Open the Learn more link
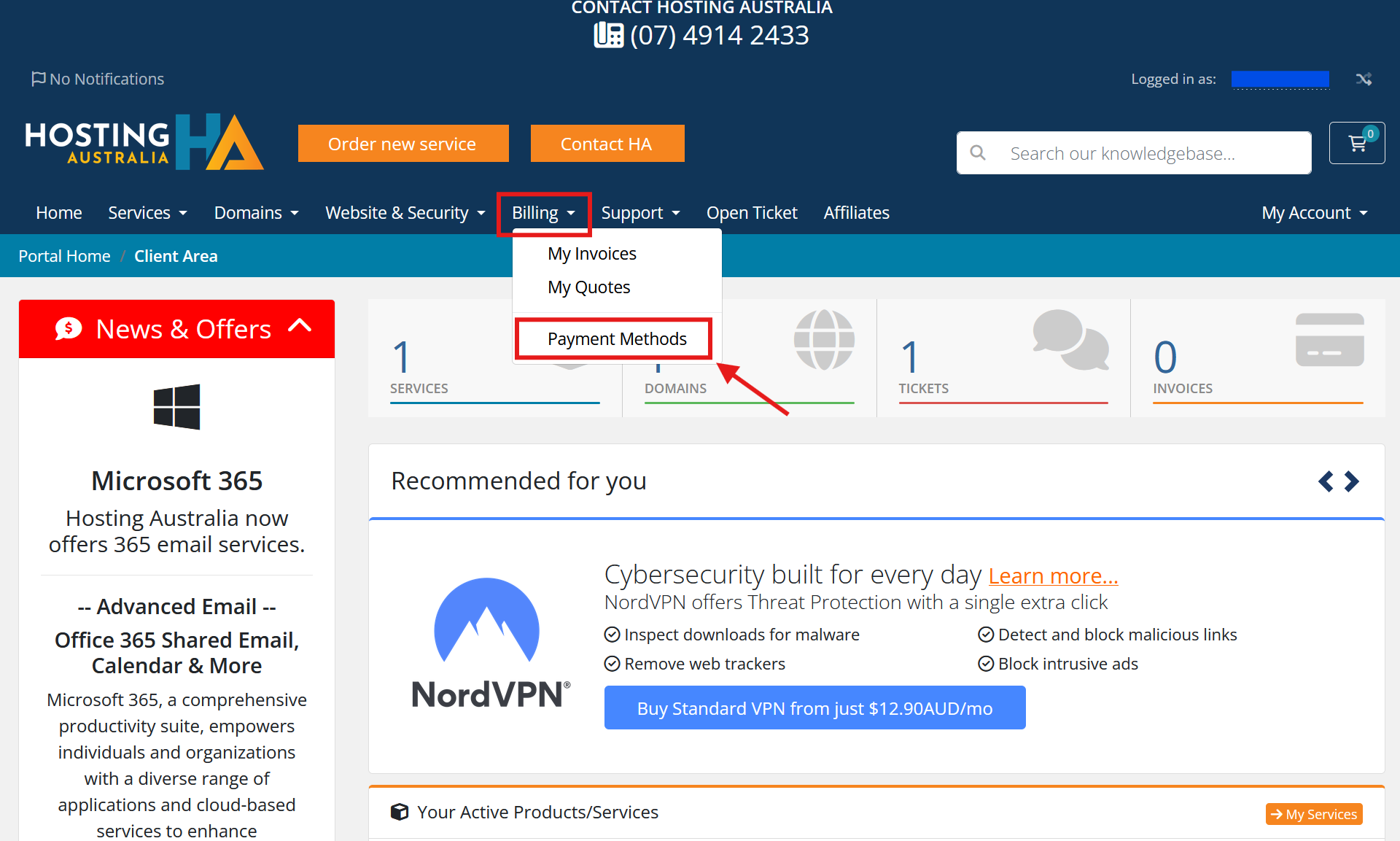Viewport: 1400px width, 841px height. click(1054, 575)
